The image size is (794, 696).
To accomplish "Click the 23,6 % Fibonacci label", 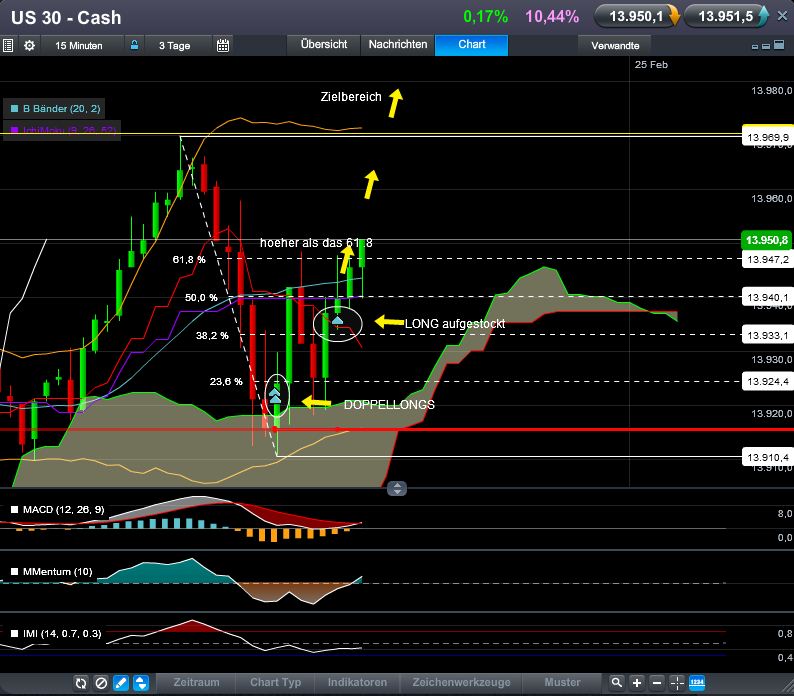I will (226, 381).
